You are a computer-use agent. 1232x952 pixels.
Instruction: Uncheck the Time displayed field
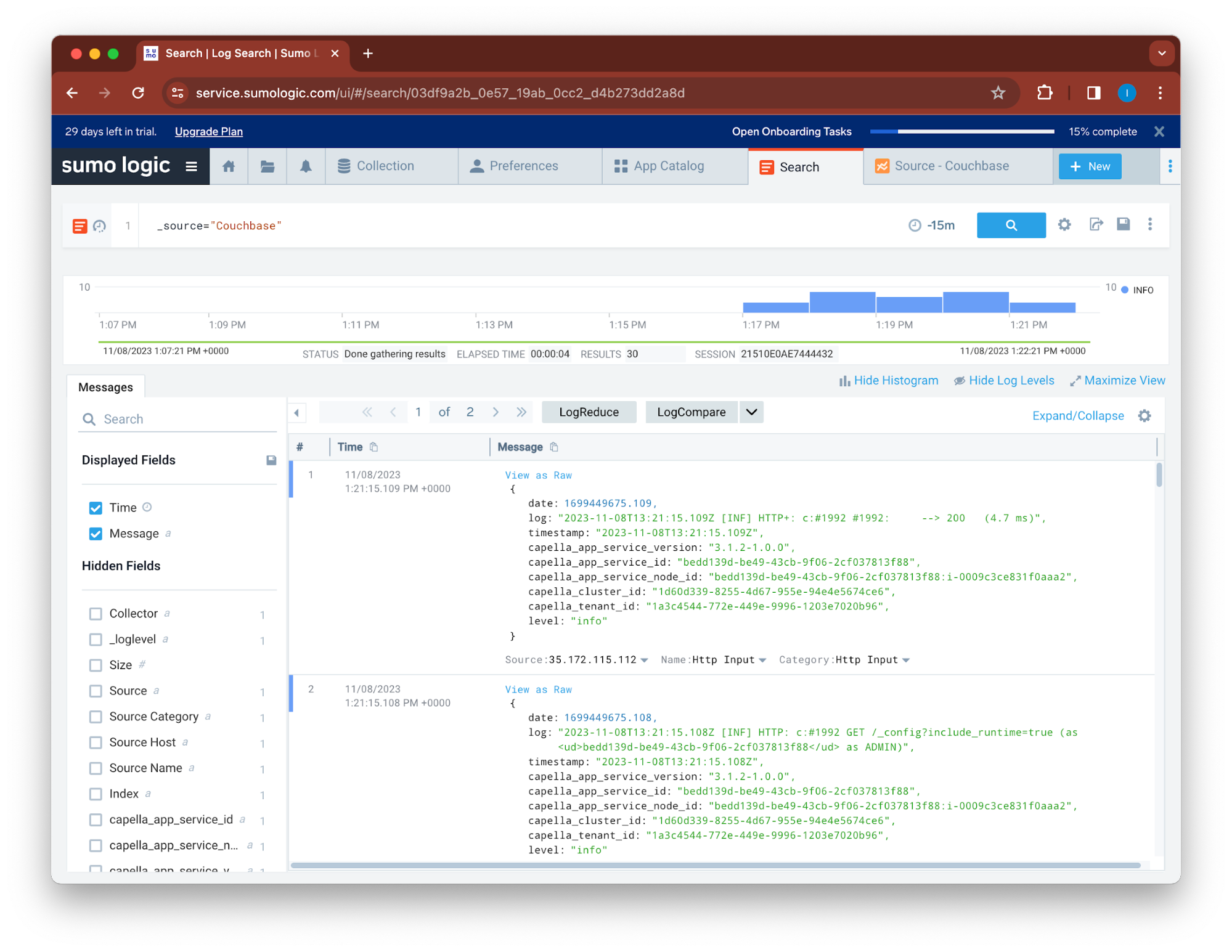coord(96,508)
